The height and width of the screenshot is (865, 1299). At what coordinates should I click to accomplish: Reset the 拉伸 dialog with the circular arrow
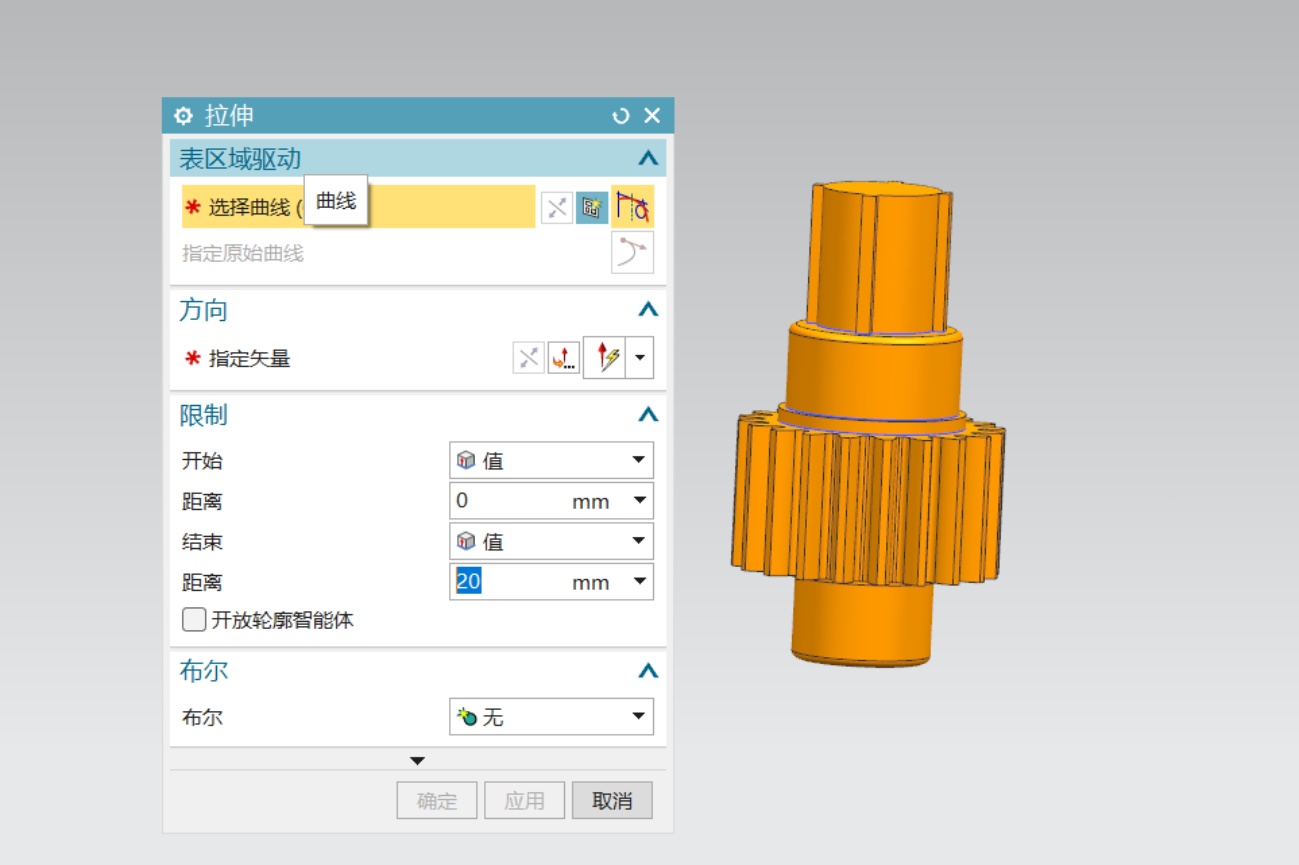(x=621, y=116)
